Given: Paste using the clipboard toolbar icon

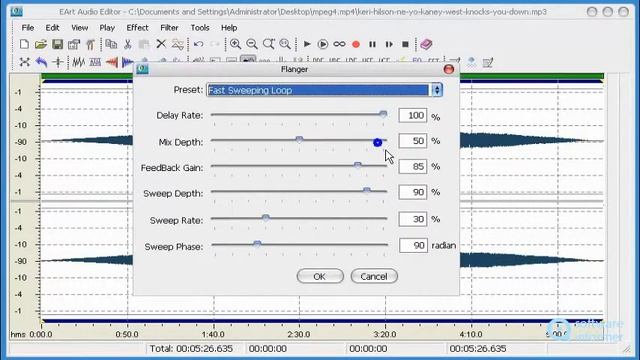Looking at the screenshot, I should coord(144,44).
